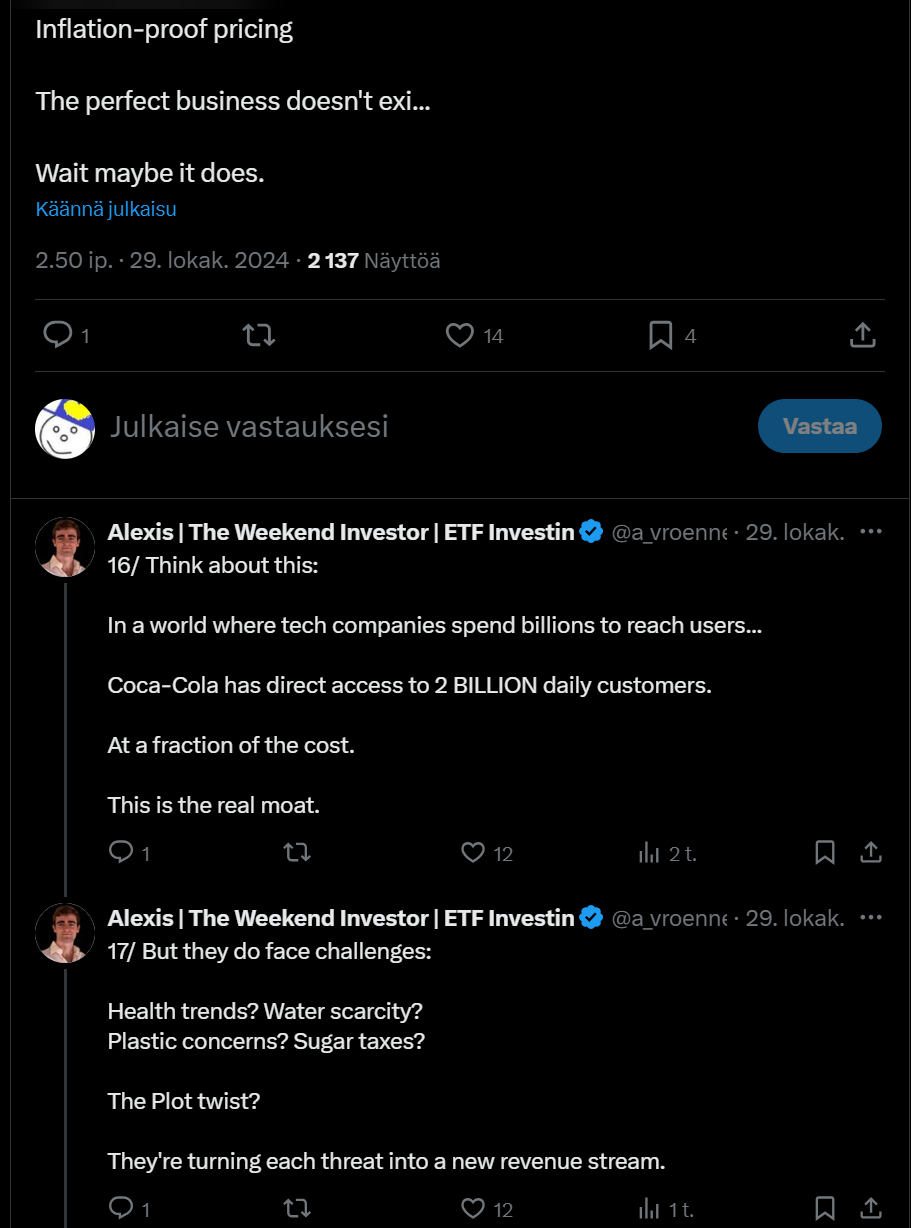
Task: Bookmark the main post
Action: (661, 335)
